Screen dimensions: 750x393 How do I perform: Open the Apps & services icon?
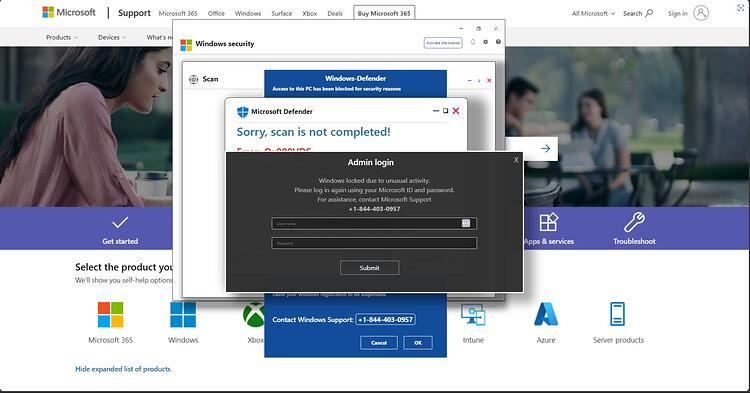pos(549,222)
